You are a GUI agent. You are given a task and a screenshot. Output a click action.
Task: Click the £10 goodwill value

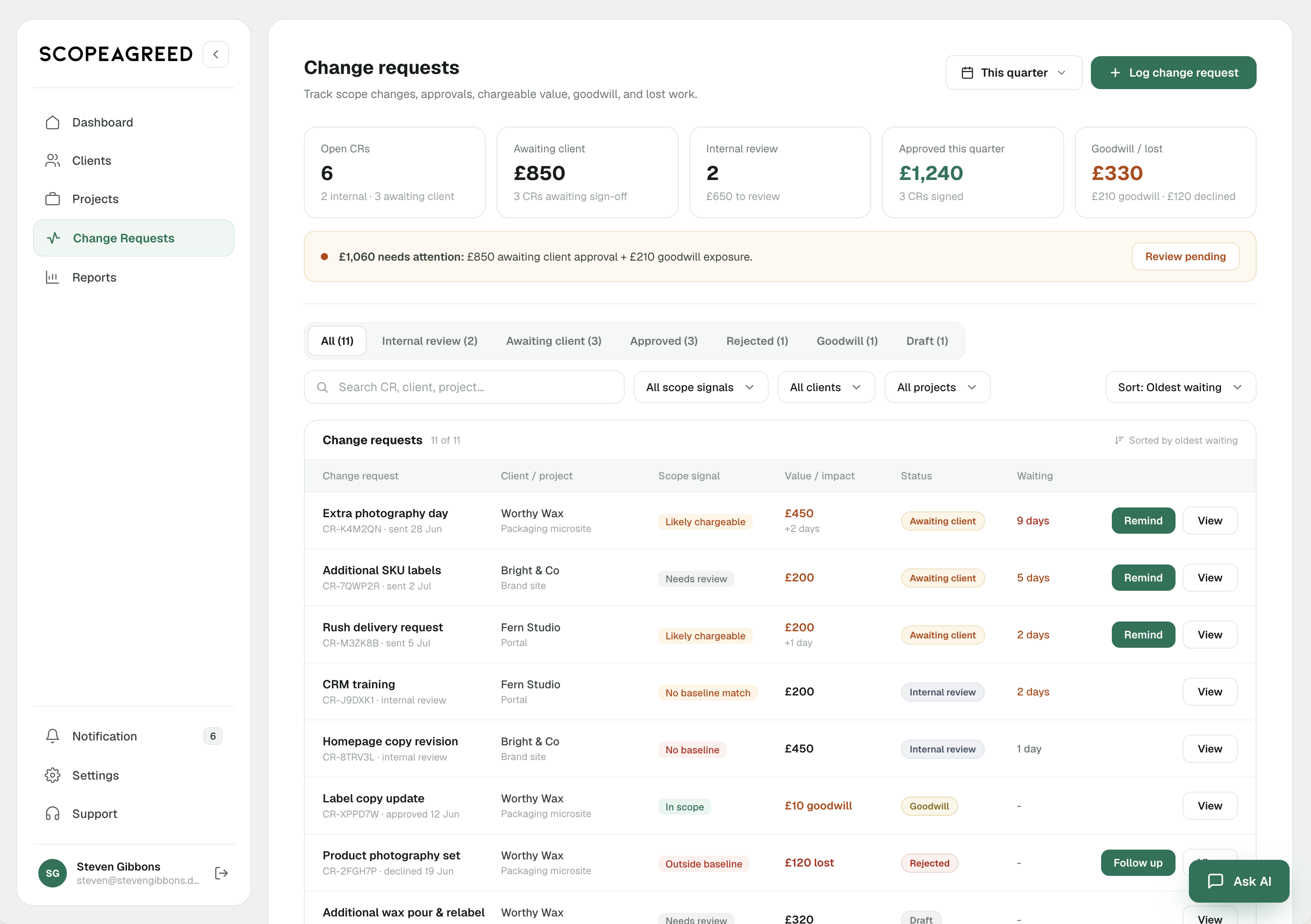(818, 805)
